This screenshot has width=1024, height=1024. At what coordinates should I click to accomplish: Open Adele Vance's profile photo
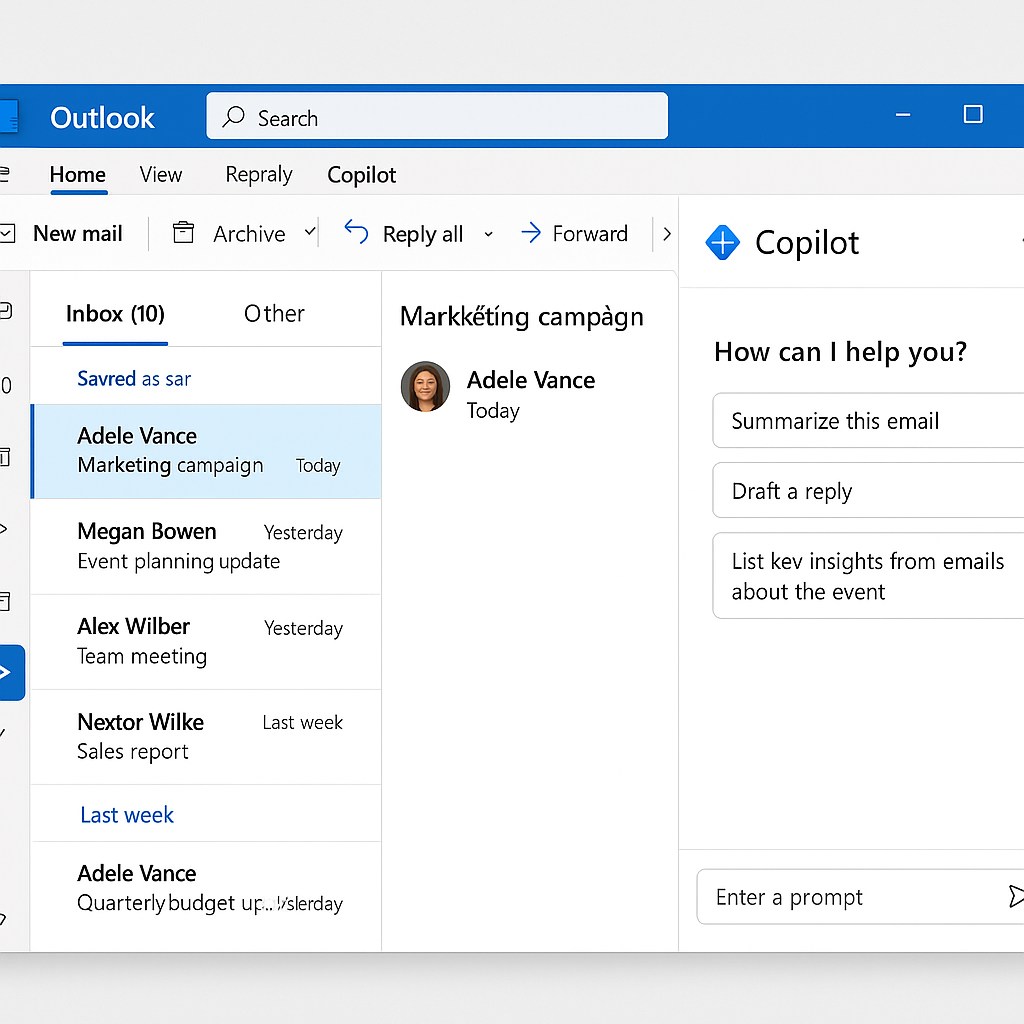425,387
